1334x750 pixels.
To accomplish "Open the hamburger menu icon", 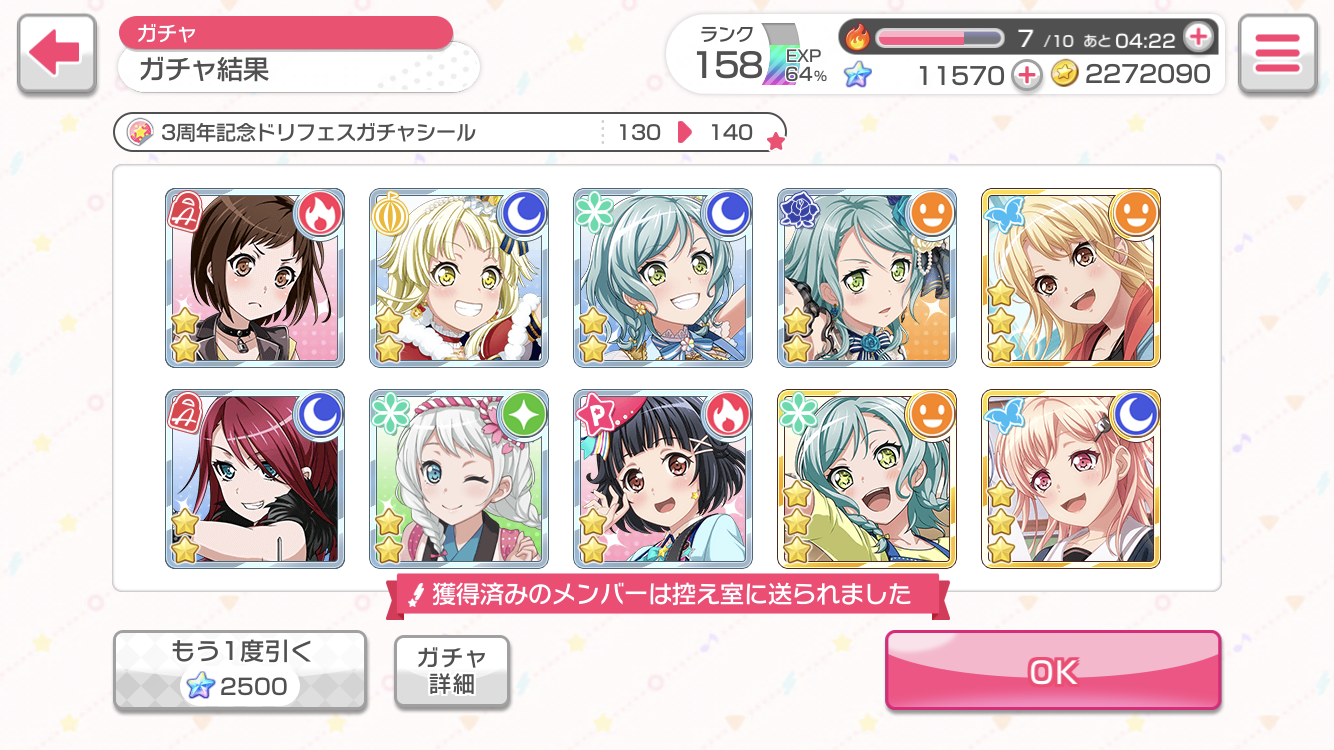I will pos(1277,54).
